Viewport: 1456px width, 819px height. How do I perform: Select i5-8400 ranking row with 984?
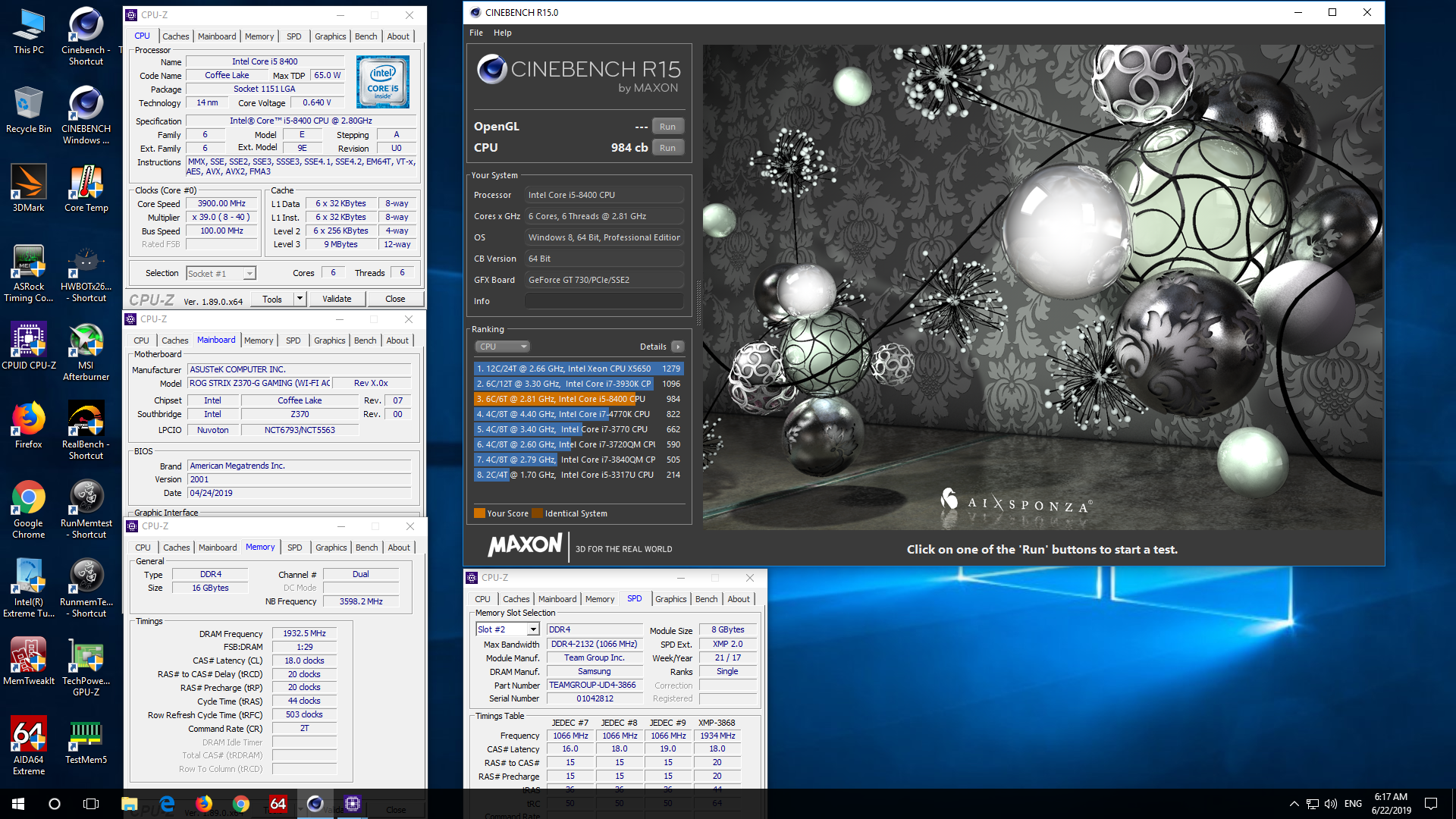(x=579, y=399)
